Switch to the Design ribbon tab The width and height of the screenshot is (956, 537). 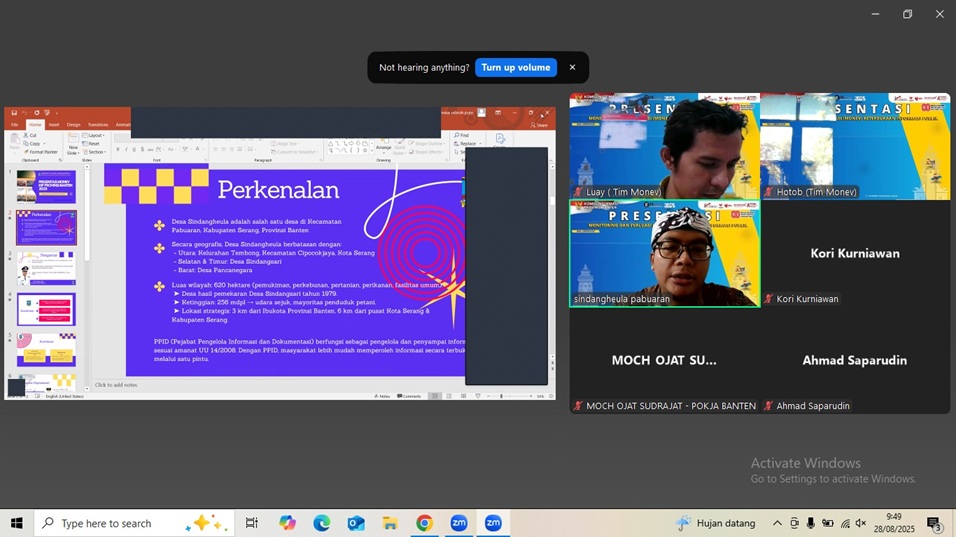[74, 125]
